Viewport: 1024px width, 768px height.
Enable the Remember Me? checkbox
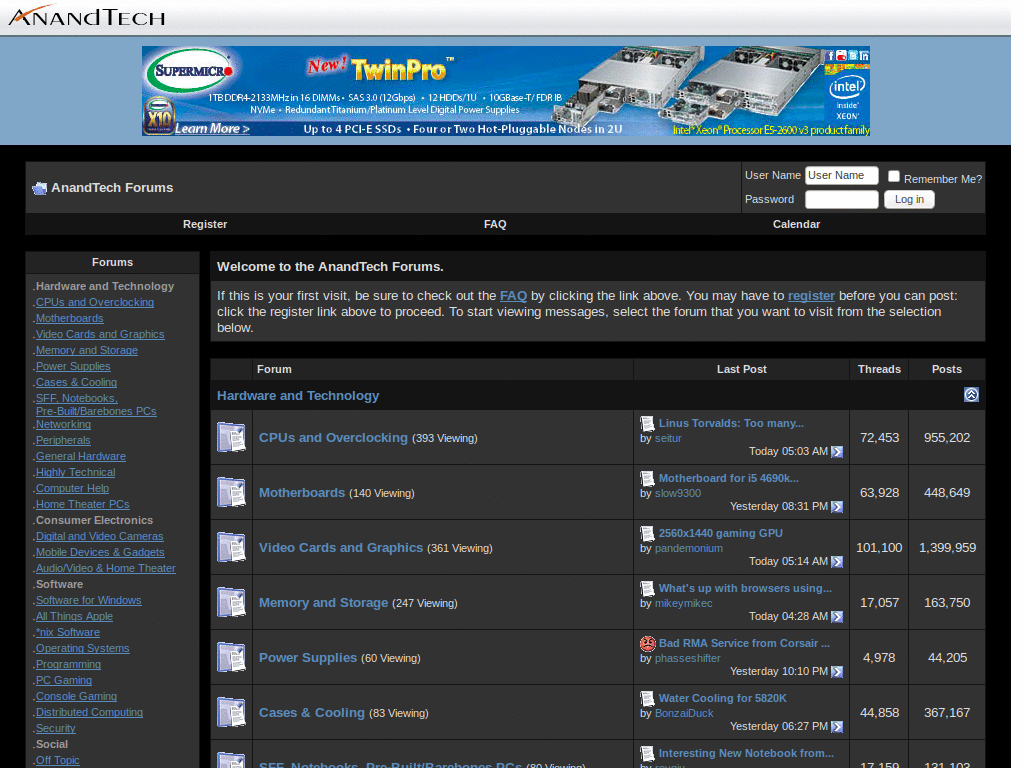pos(893,175)
